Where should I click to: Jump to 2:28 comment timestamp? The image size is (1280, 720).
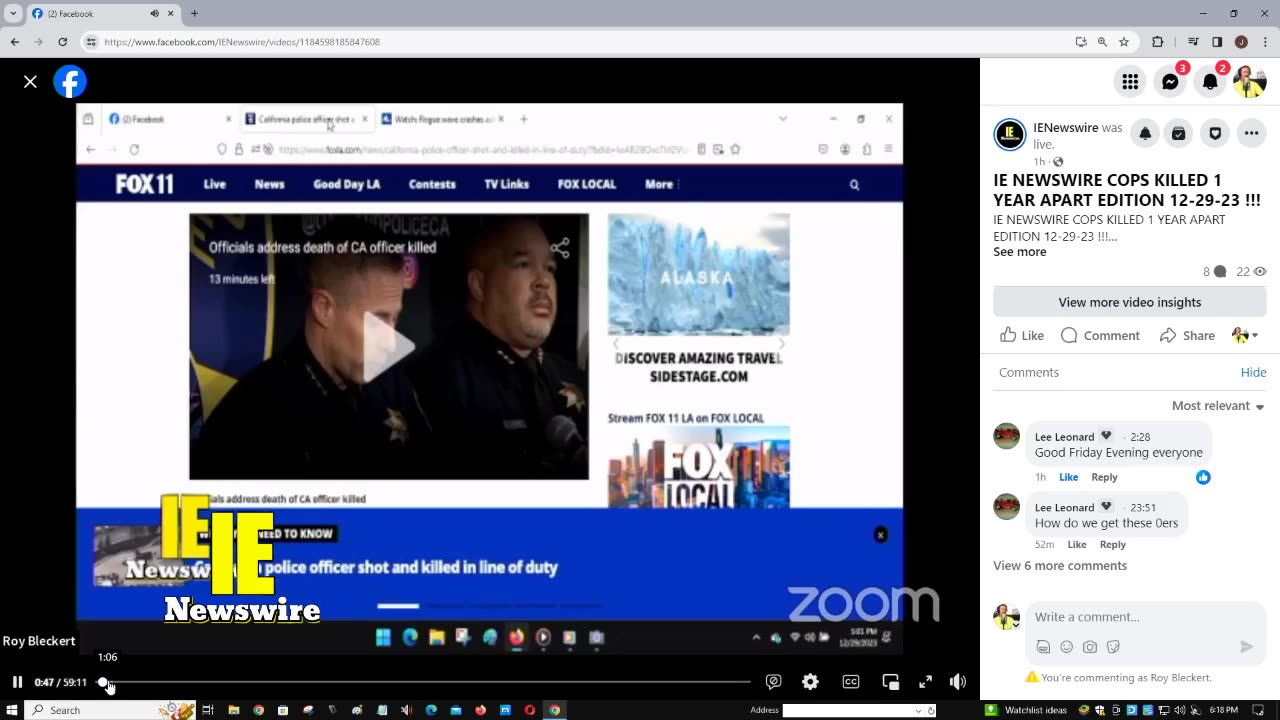pyautogui.click(x=1140, y=437)
